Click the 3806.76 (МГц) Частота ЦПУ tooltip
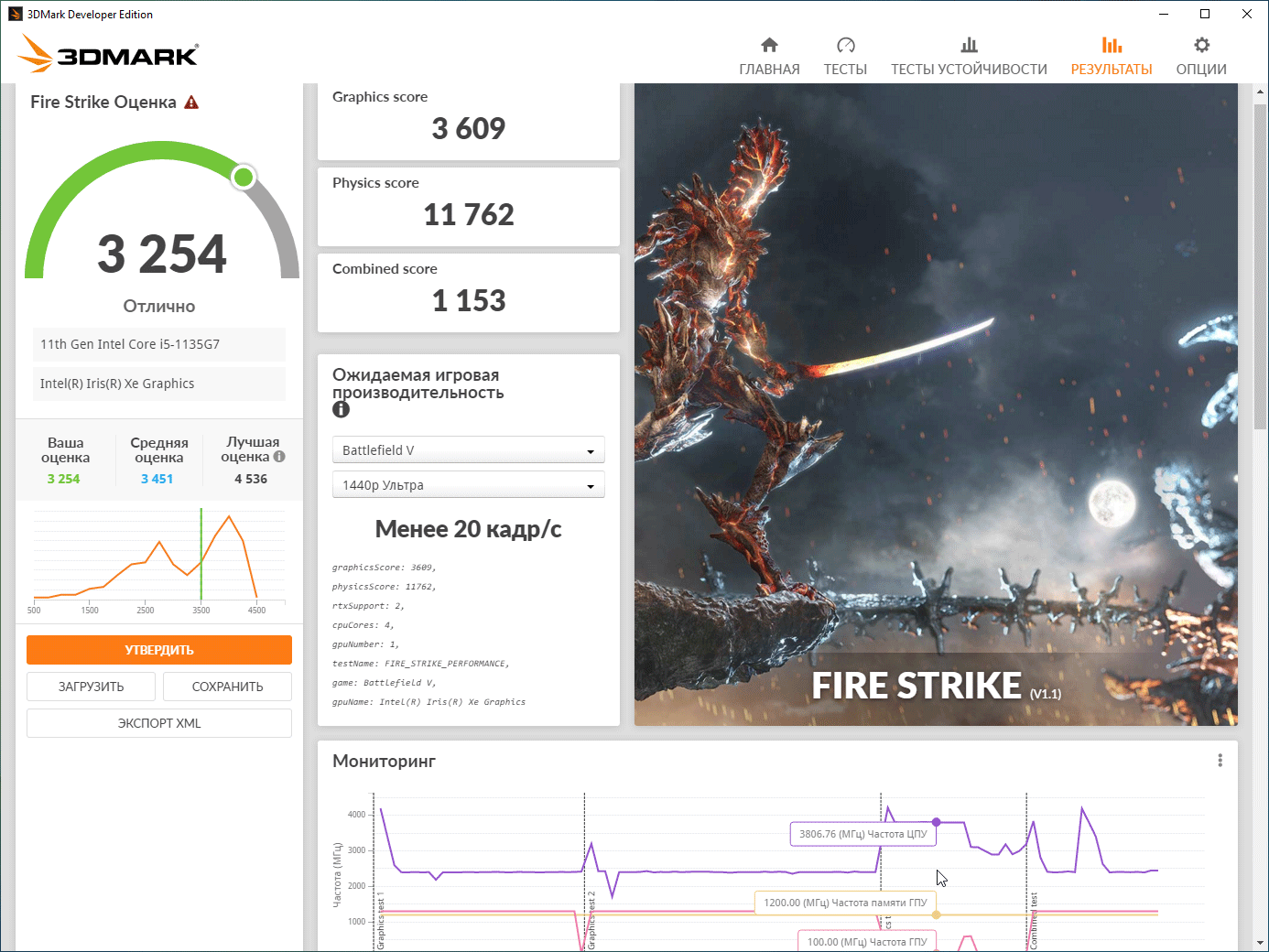 click(862, 834)
